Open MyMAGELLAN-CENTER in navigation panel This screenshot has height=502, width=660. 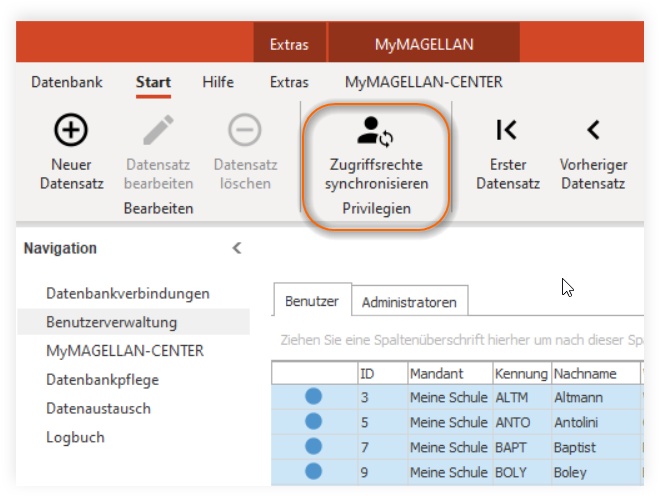125,351
